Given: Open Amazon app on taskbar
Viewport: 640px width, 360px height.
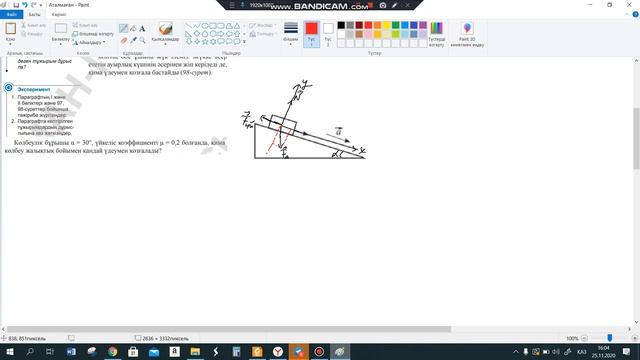Looking at the screenshot, I should [175, 351].
